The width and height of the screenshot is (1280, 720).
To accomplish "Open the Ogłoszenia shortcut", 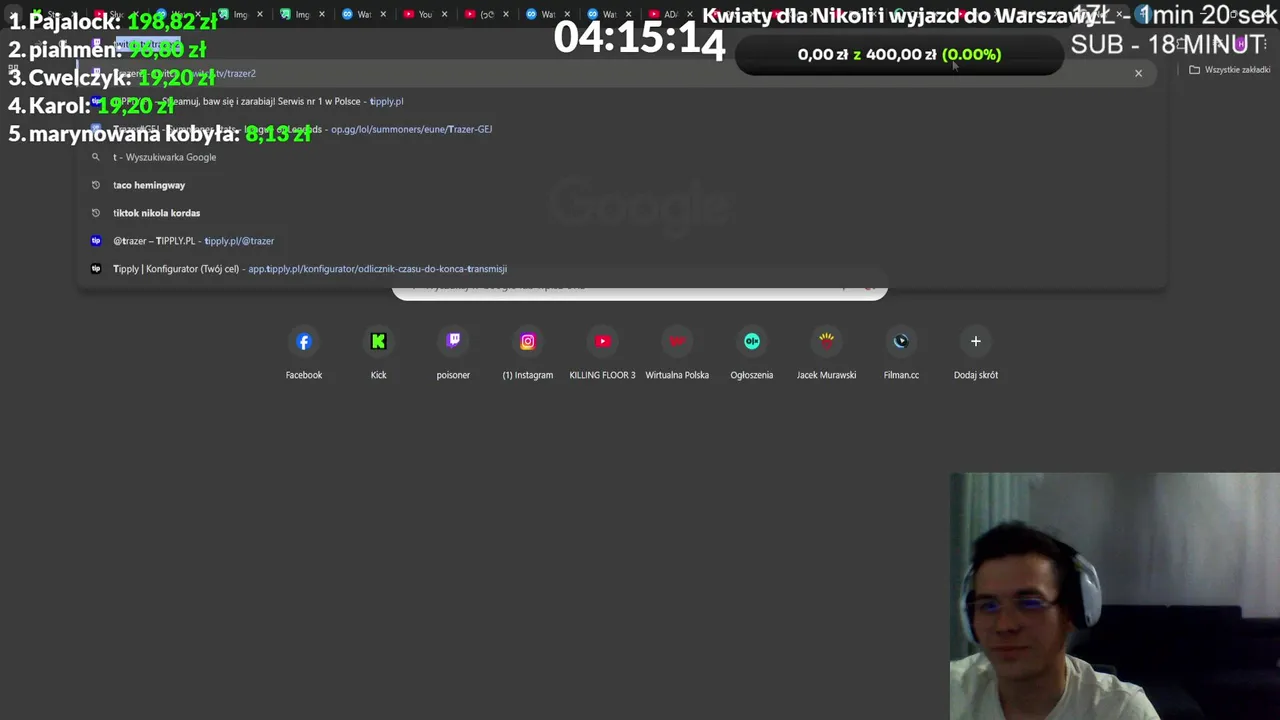I will (x=752, y=353).
